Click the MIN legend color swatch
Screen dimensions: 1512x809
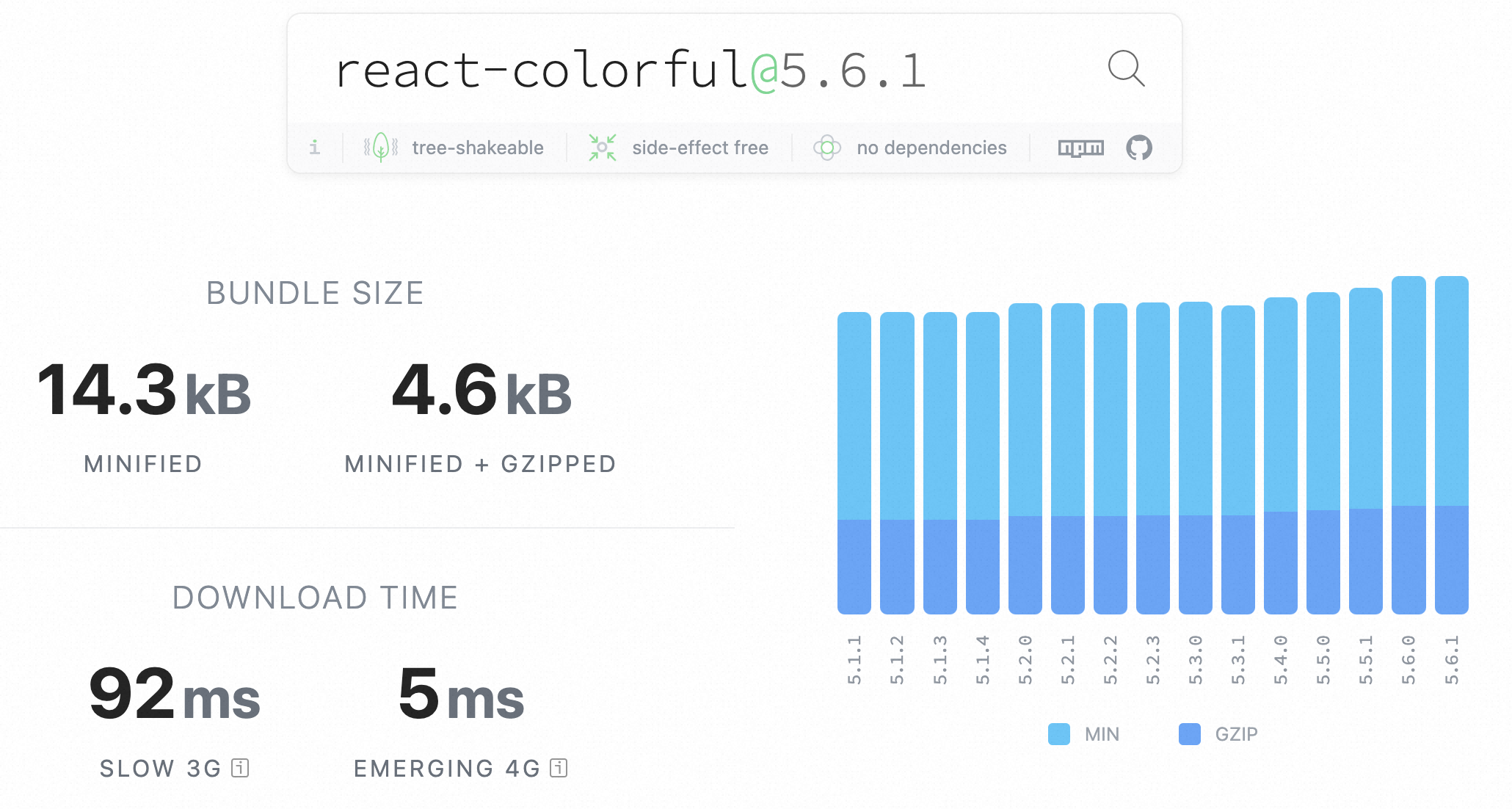1059,734
